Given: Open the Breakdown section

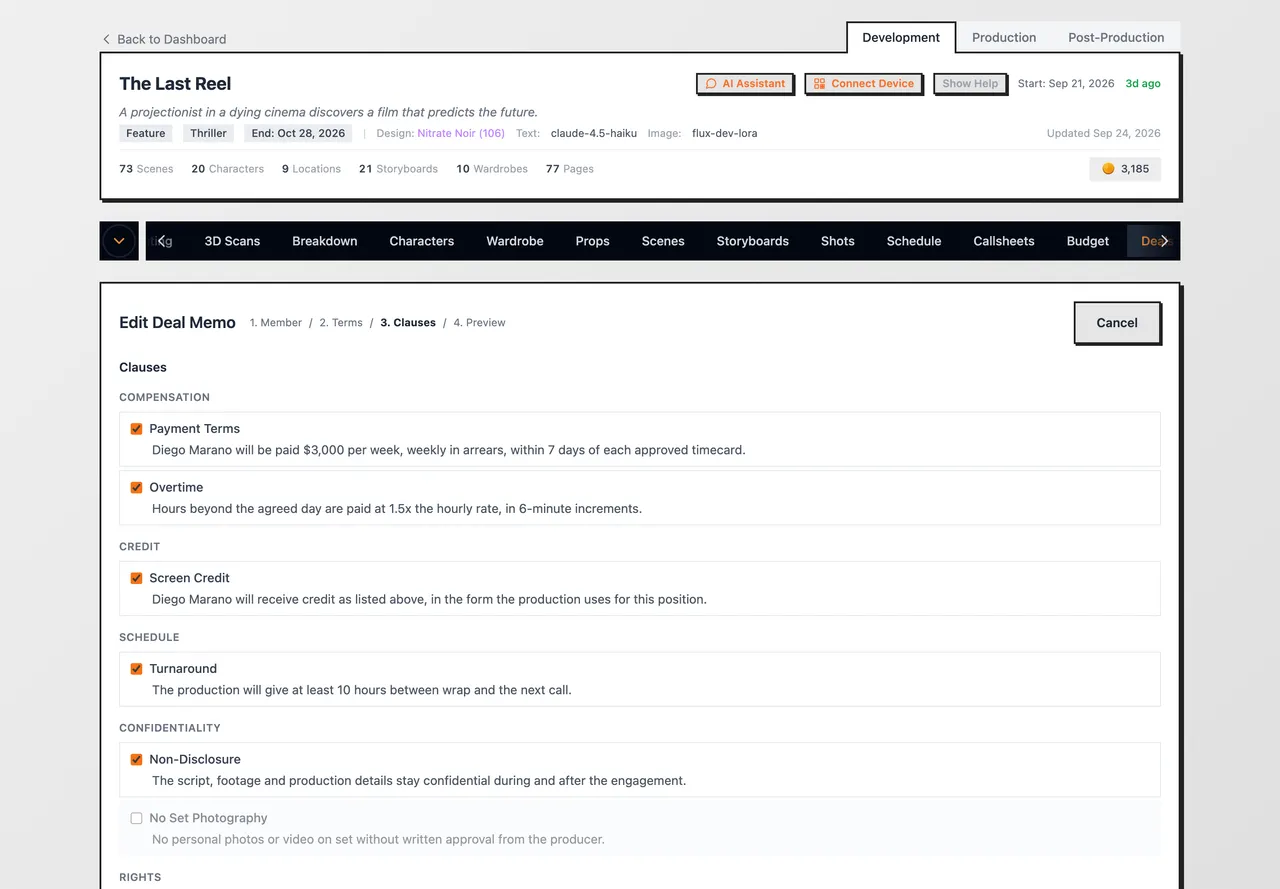Looking at the screenshot, I should [x=325, y=241].
